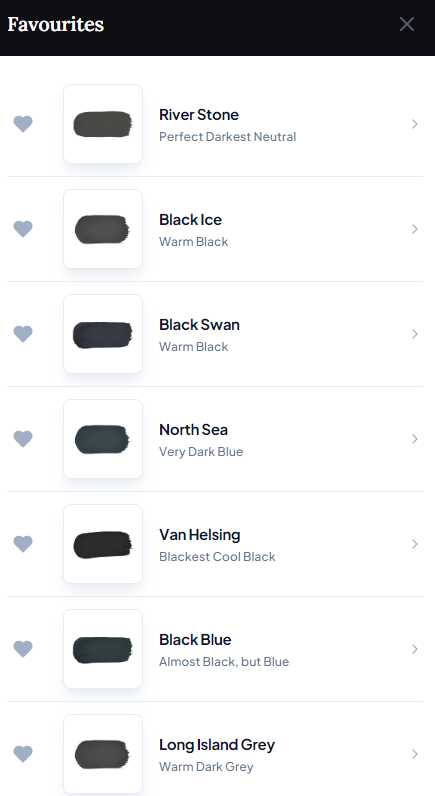Open the Black Swan colour title

point(199,325)
